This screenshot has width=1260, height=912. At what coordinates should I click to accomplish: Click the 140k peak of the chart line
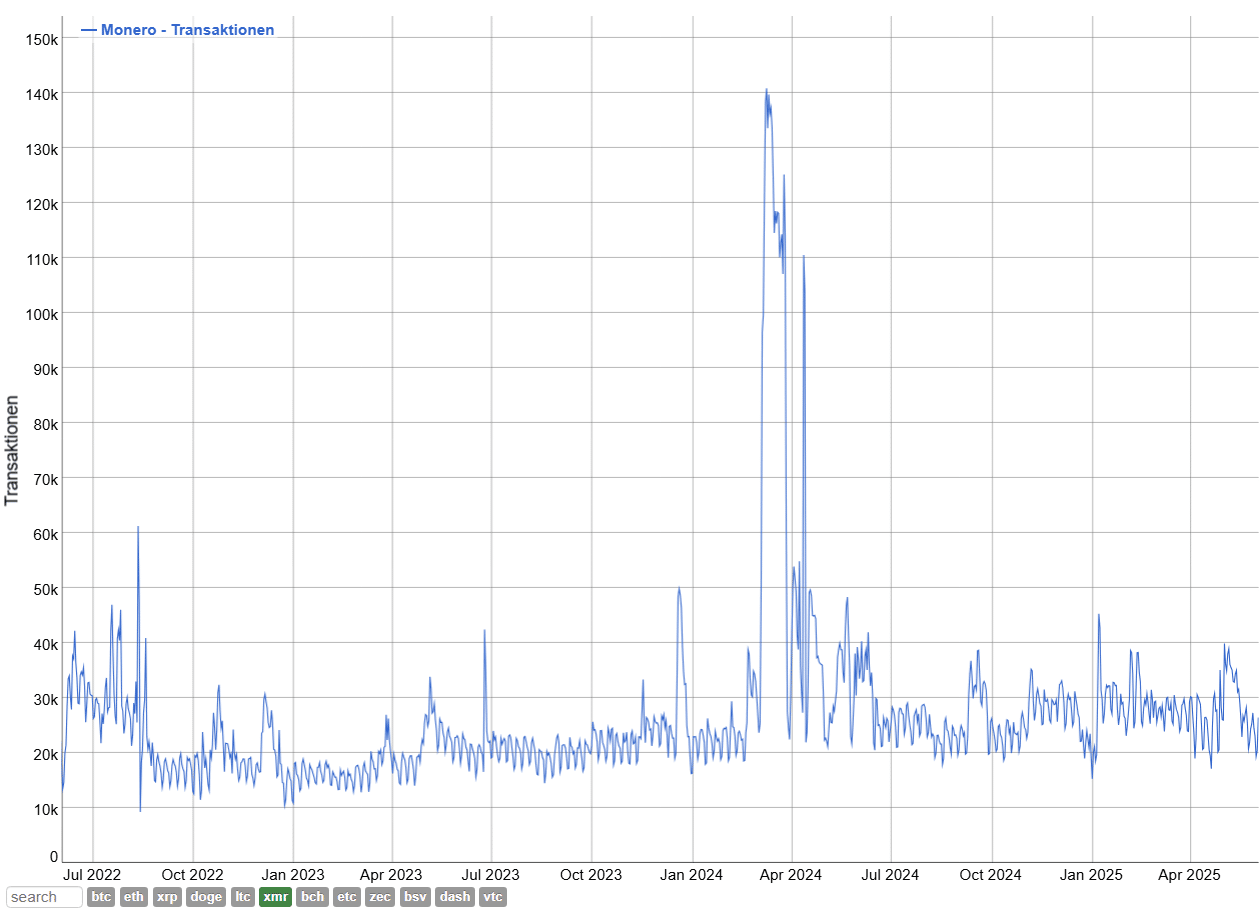pos(767,90)
